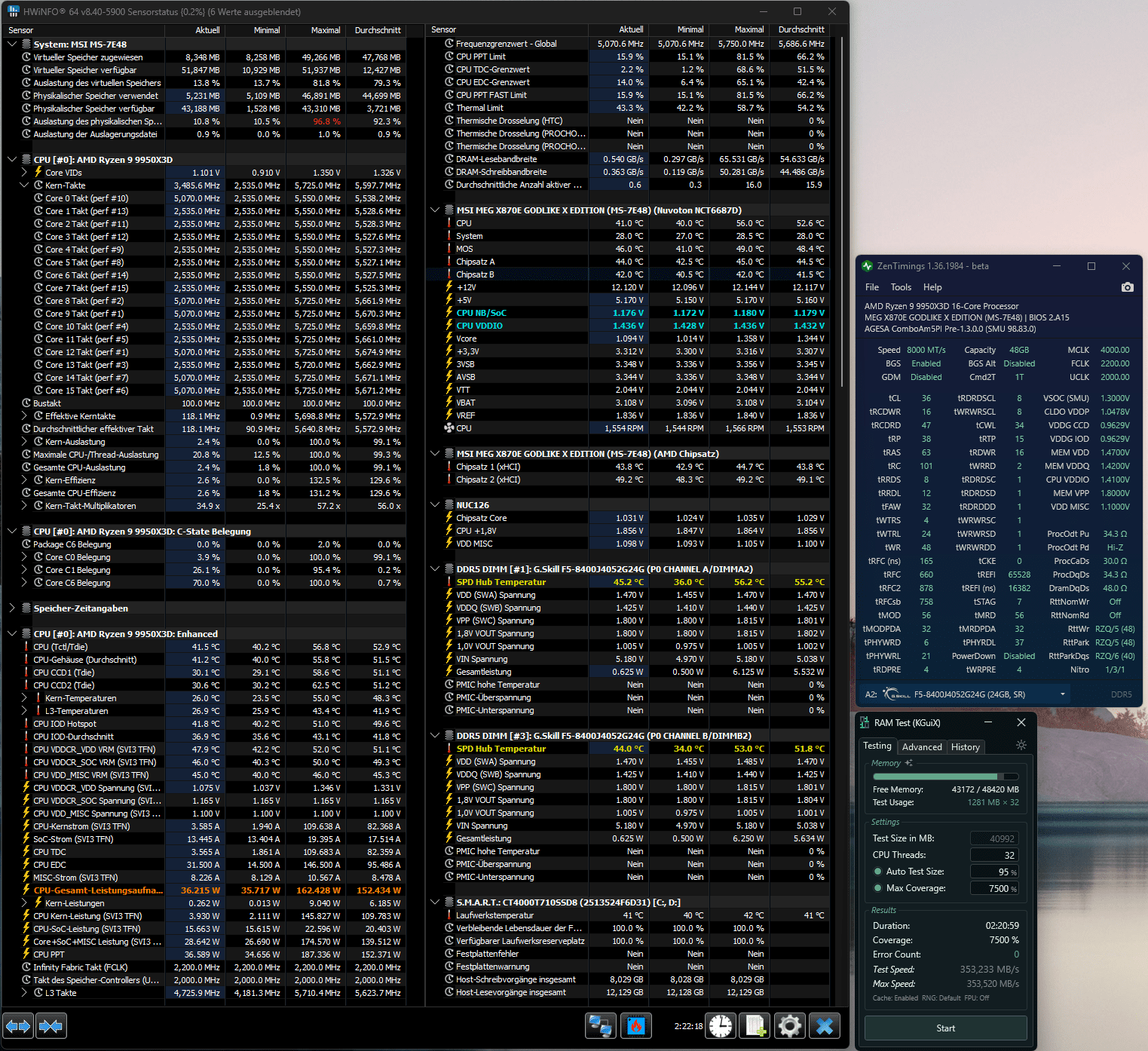Expand the Kern-Temperaturen row
Viewport: 1148px width, 1051px height.
[24, 698]
